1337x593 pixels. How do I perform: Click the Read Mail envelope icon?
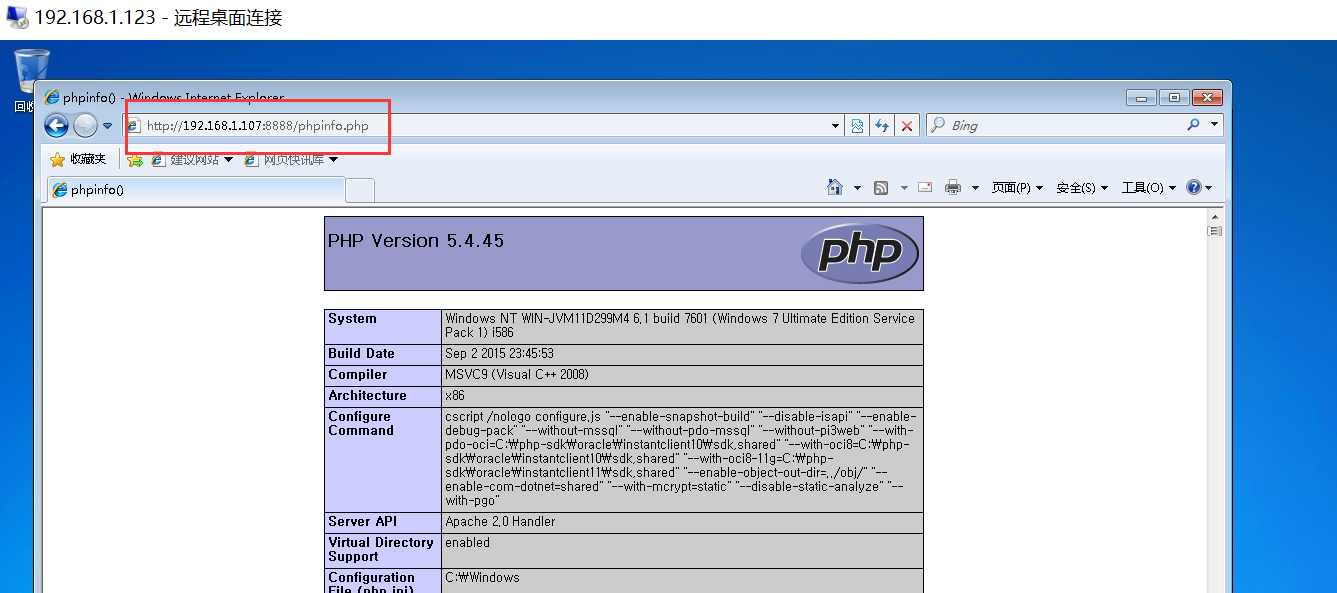tap(925, 187)
